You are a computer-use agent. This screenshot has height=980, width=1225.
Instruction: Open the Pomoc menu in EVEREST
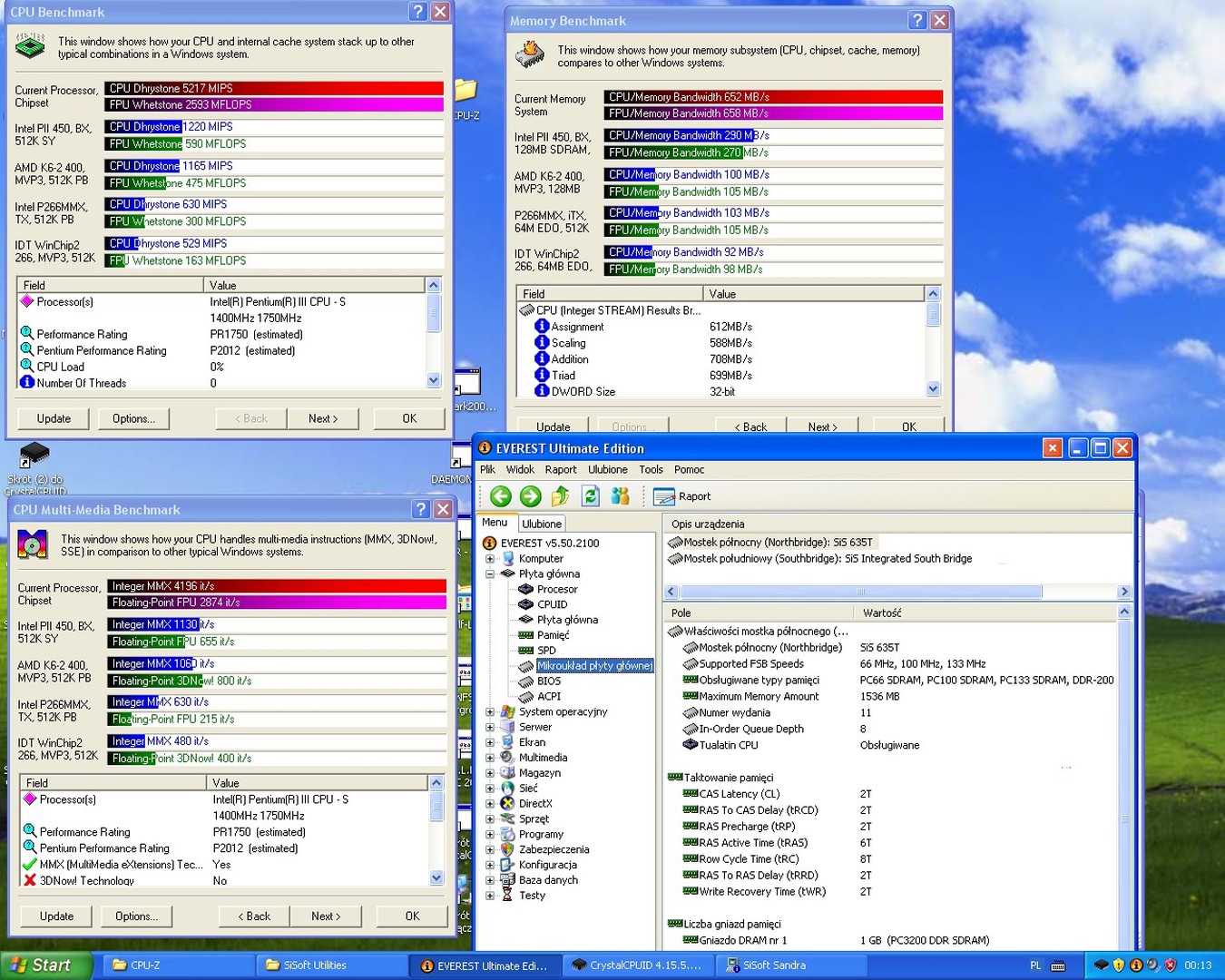pyautogui.click(x=689, y=469)
